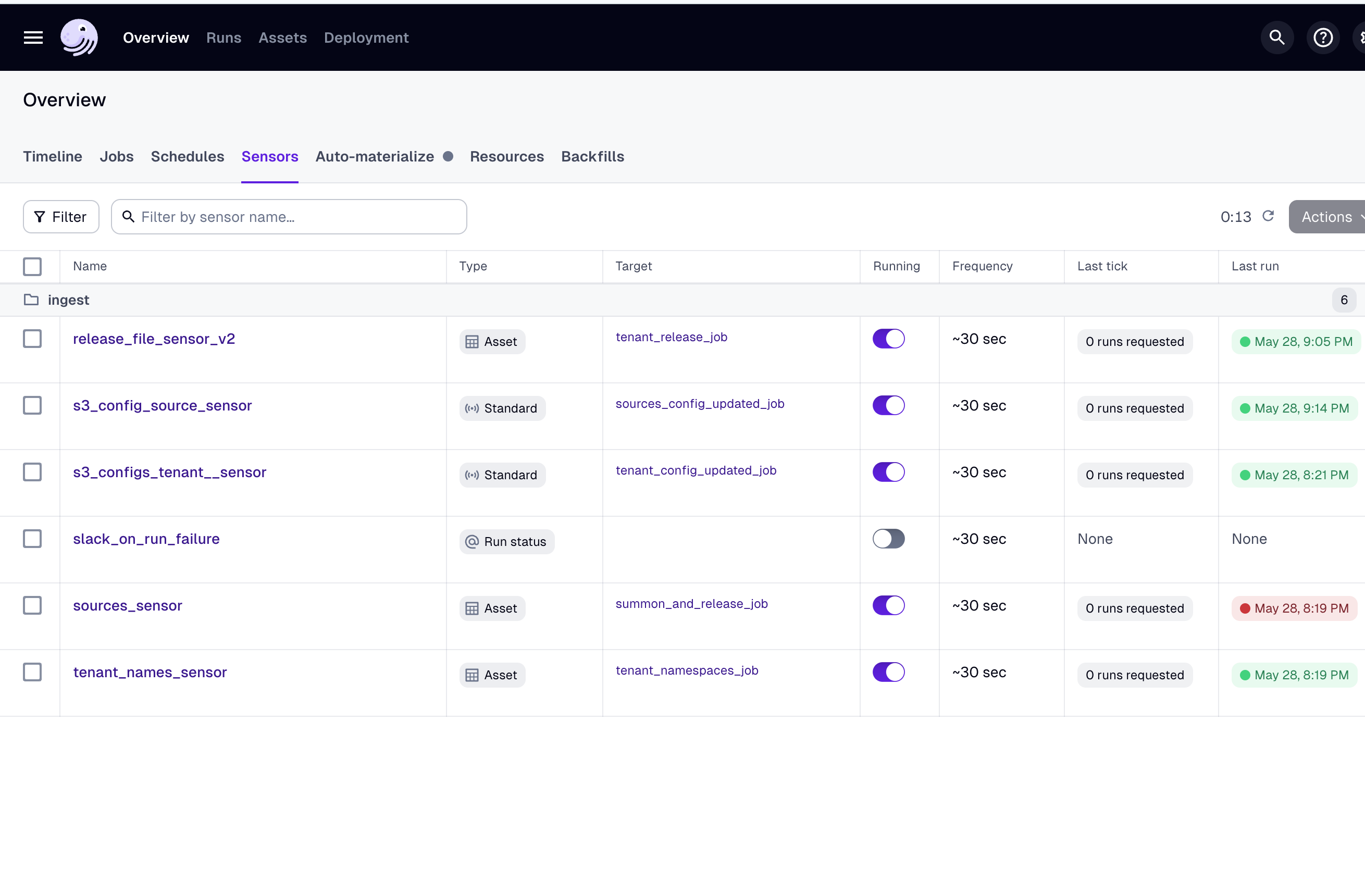
Task: Check the slack_on_run_failure row checkbox
Action: click(x=32, y=539)
